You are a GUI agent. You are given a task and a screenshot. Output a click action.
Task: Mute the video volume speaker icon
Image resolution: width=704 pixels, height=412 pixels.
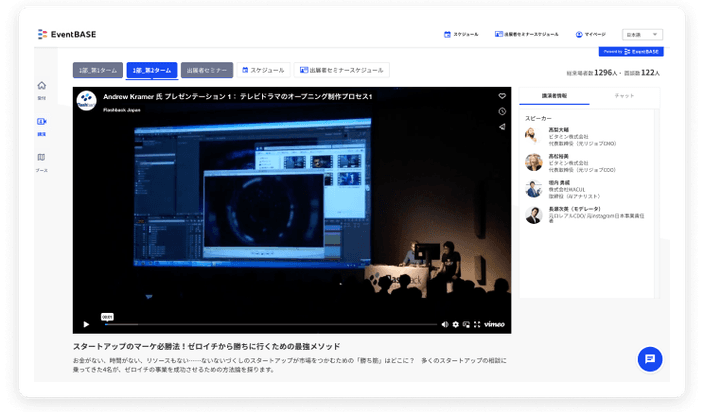(x=445, y=324)
